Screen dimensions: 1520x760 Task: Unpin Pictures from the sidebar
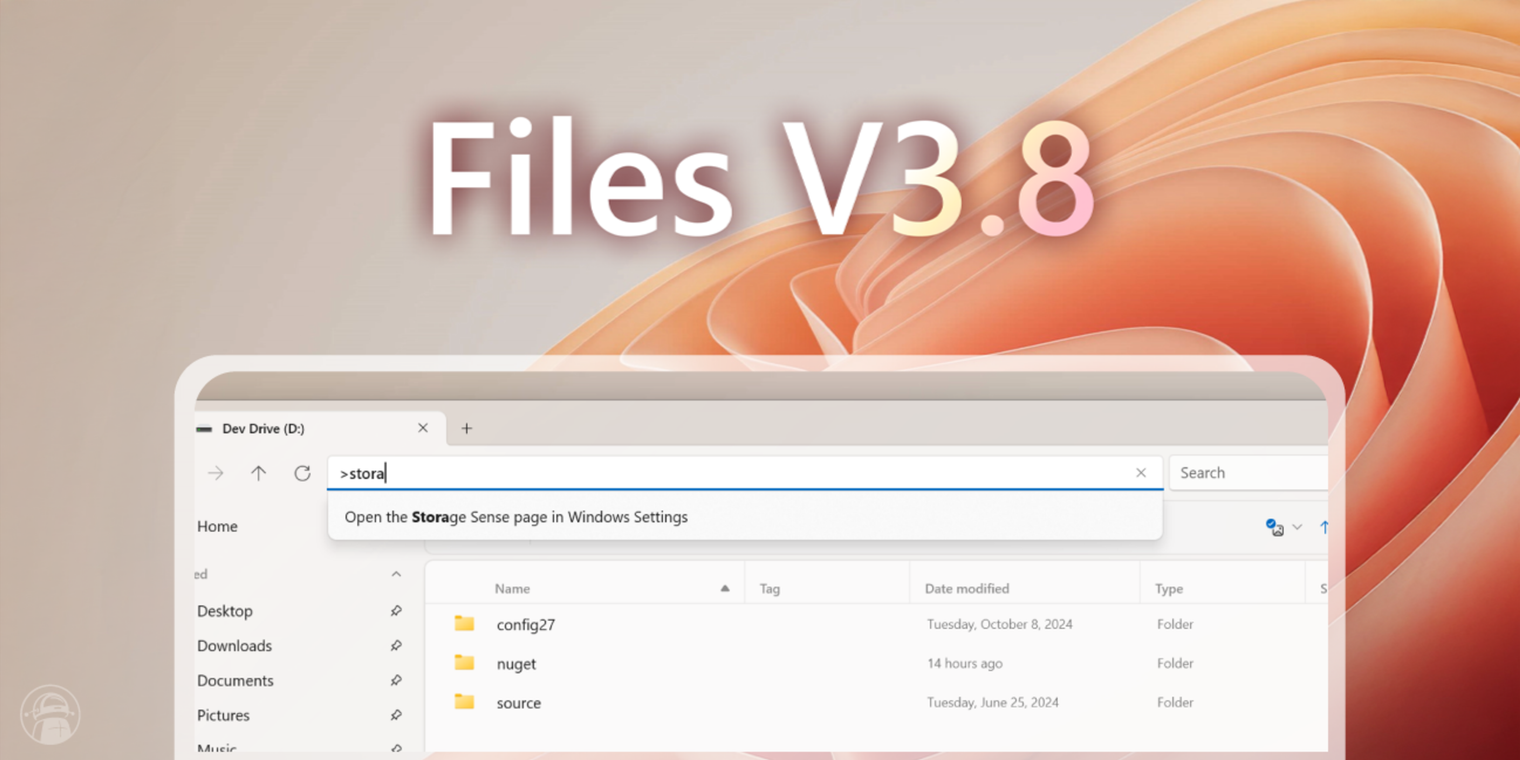coord(397,715)
